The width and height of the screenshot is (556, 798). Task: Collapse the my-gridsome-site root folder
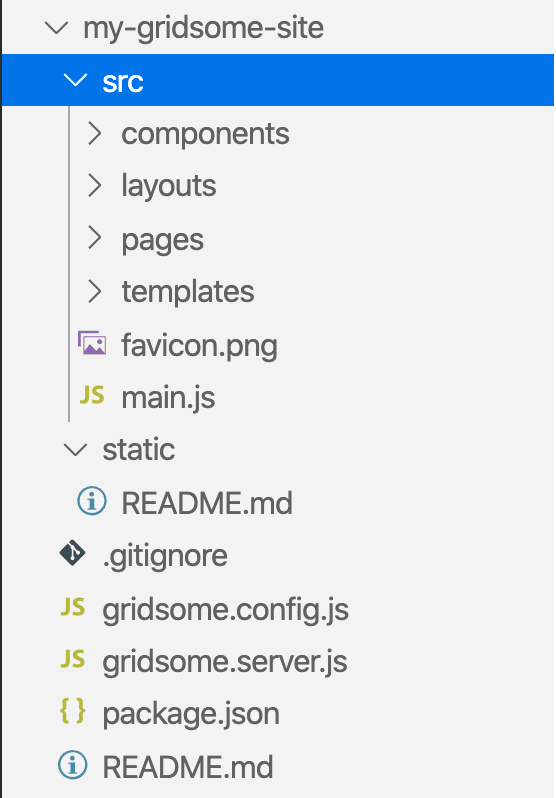pyautogui.click(x=56, y=27)
